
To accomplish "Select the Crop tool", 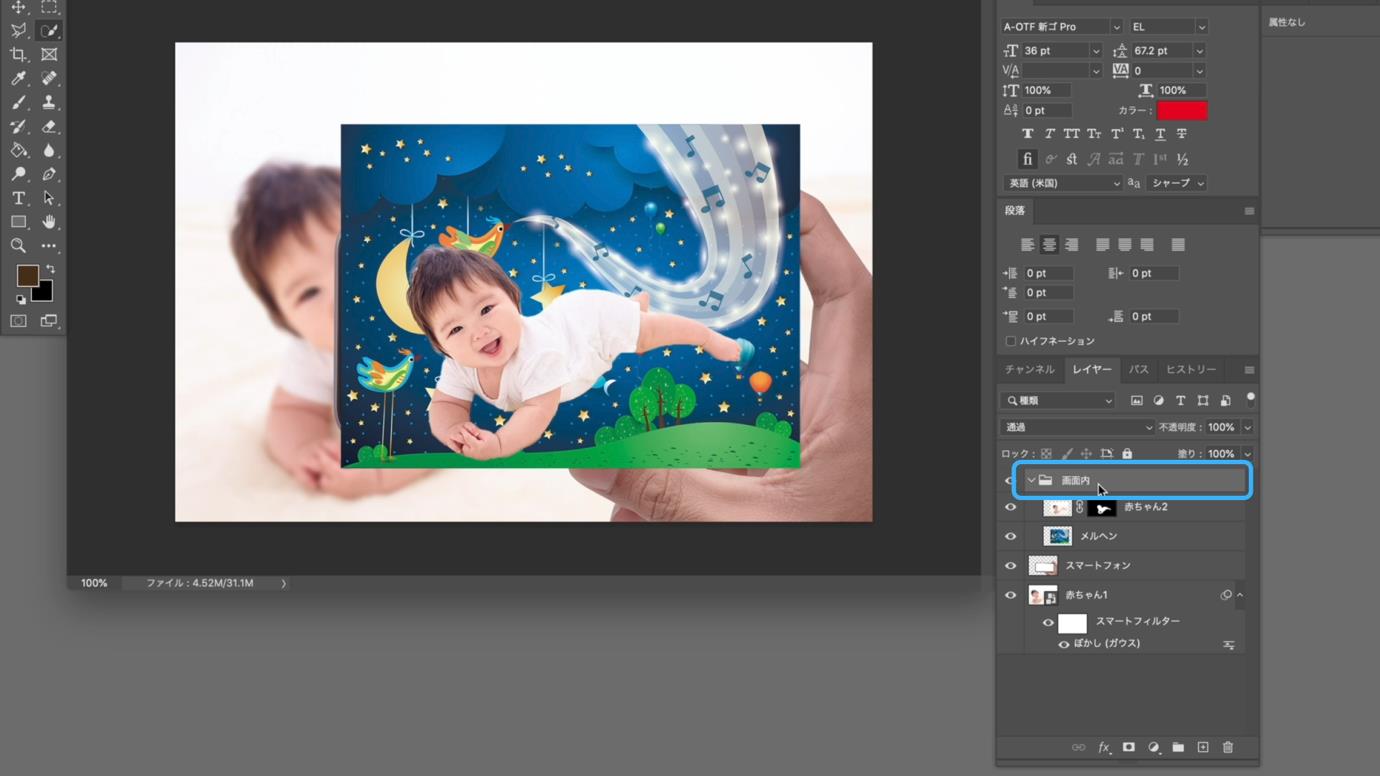I will coord(18,55).
